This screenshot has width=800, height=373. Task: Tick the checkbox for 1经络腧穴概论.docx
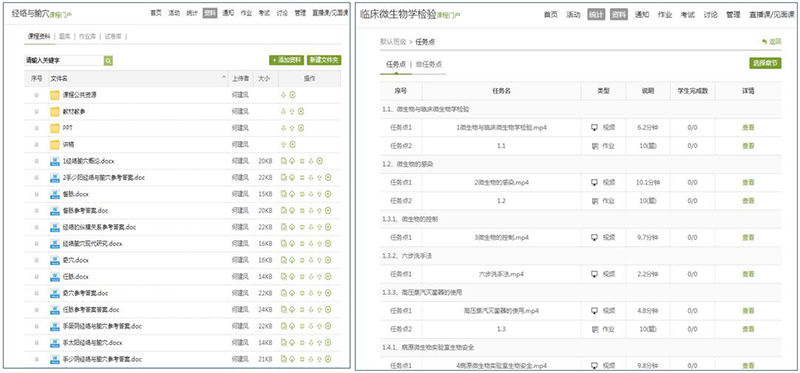pos(36,161)
